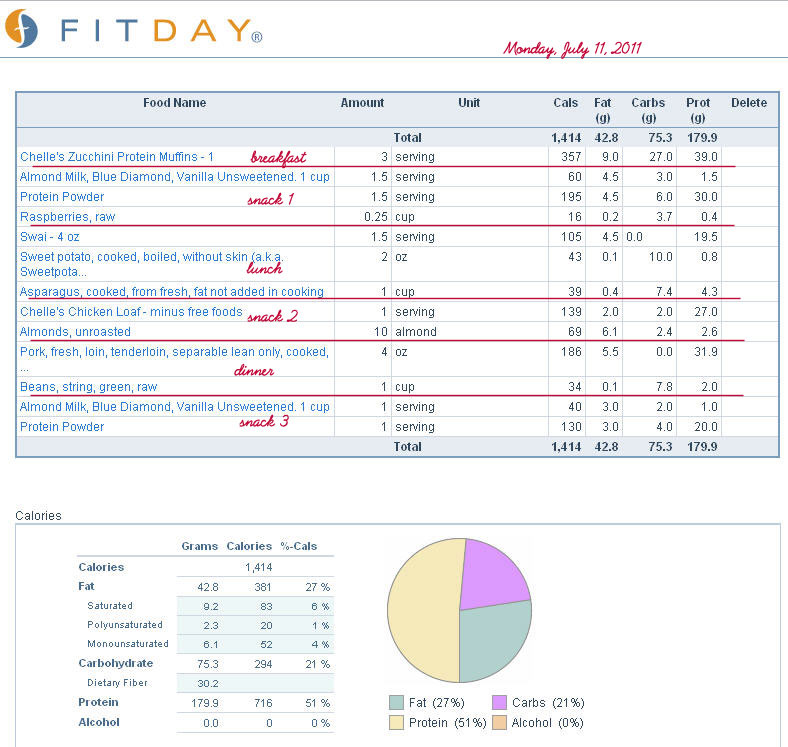This screenshot has height=747, width=788.
Task: Click the Polyunsaturated row label
Action: (125, 625)
